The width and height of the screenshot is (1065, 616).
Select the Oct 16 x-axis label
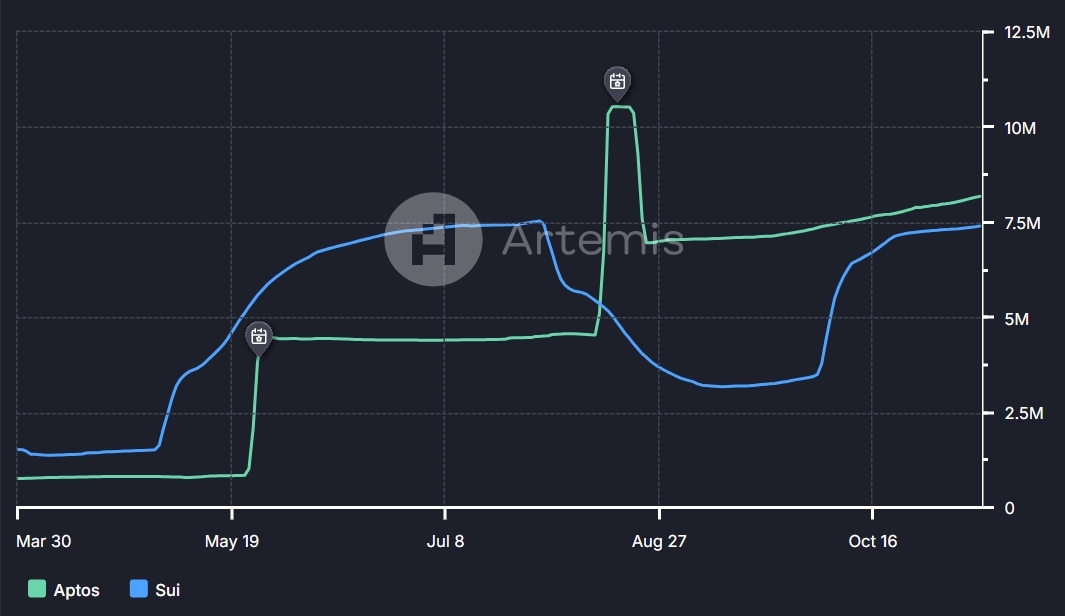[872, 541]
